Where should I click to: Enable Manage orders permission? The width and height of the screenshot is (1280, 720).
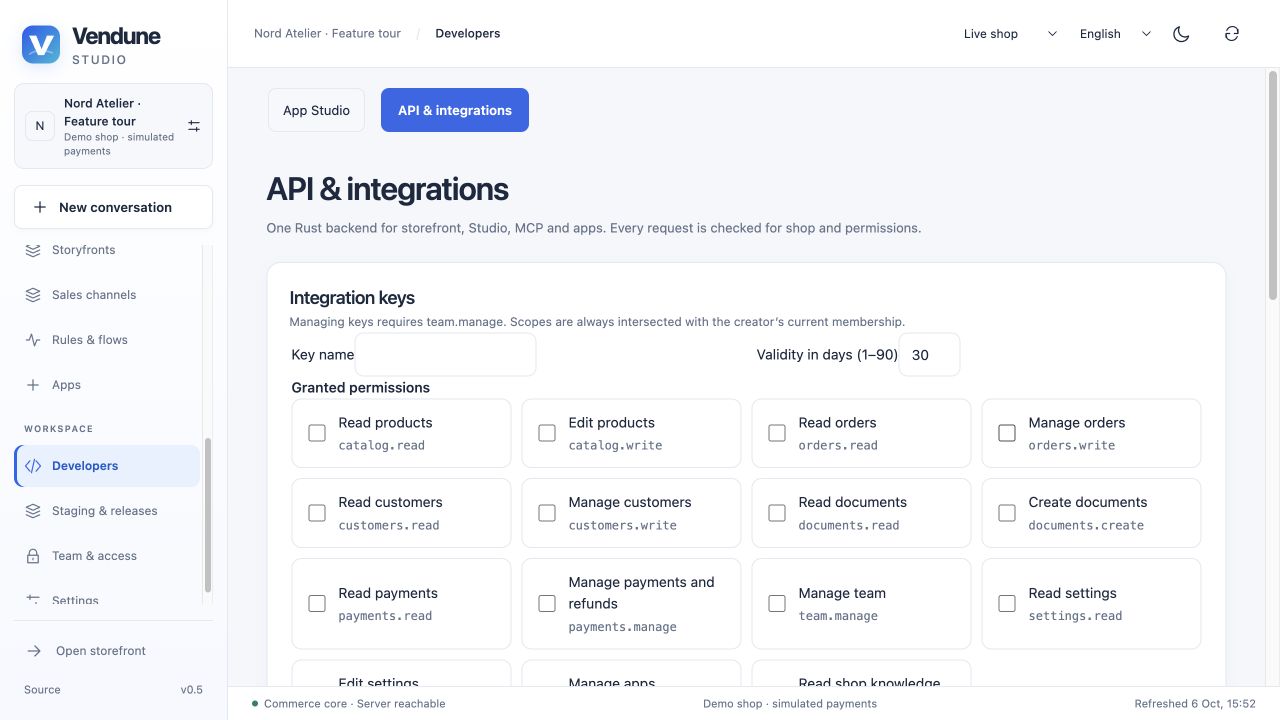pyautogui.click(x=1007, y=433)
